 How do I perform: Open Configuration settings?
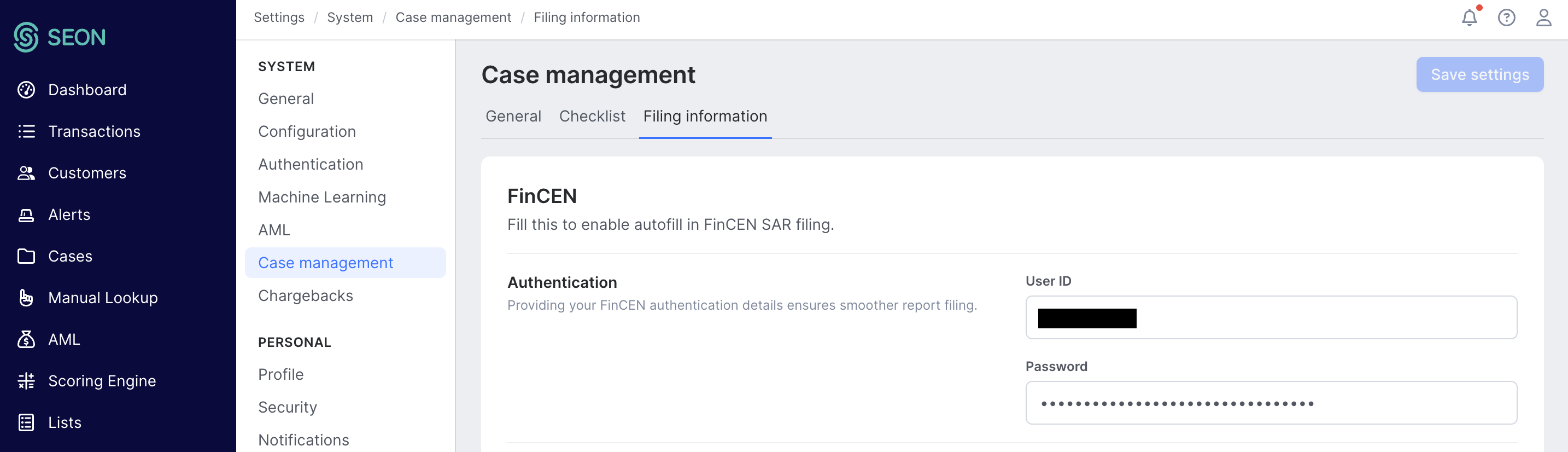(307, 131)
